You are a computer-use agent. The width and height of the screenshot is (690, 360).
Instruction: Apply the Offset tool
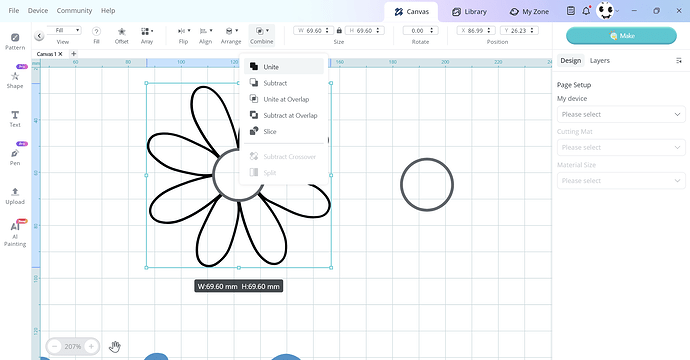coord(121,35)
